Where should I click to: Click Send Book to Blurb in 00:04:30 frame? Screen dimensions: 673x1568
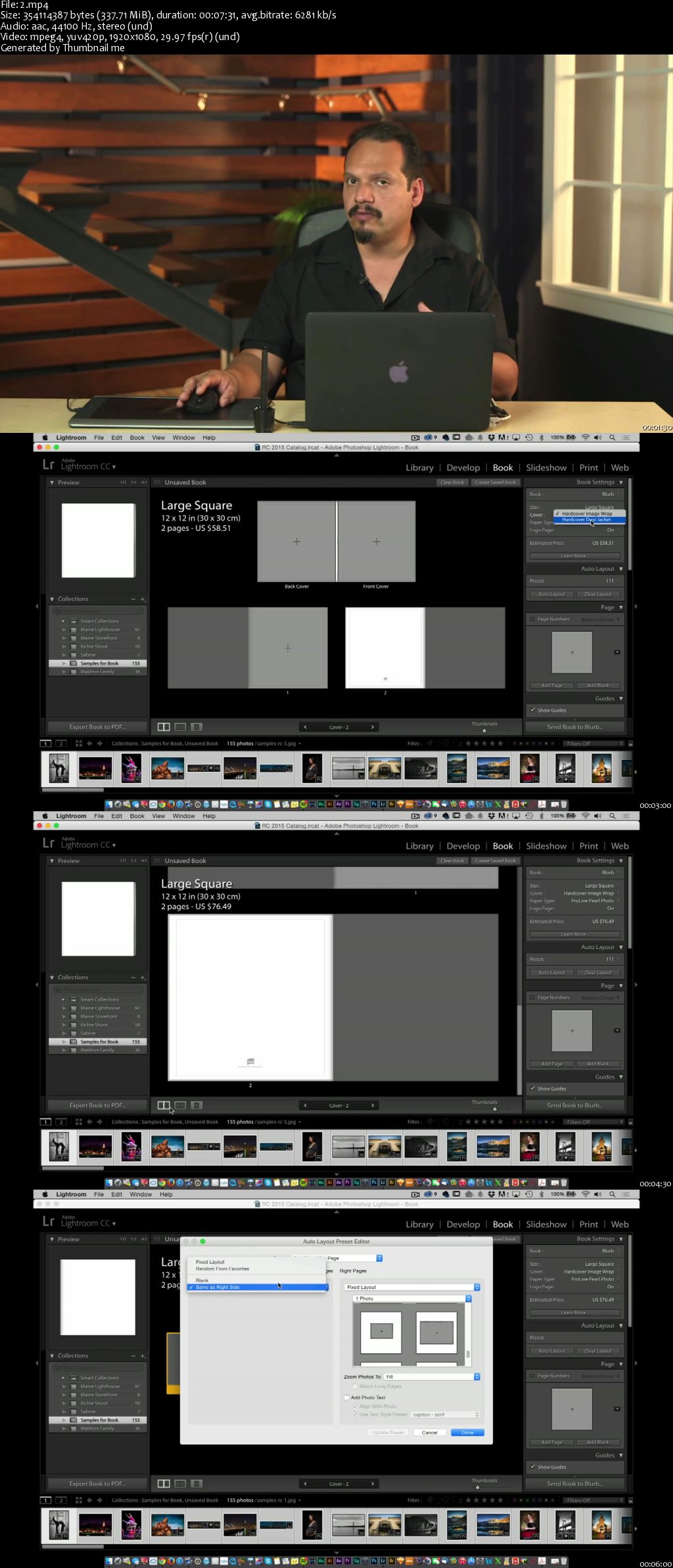575,1106
